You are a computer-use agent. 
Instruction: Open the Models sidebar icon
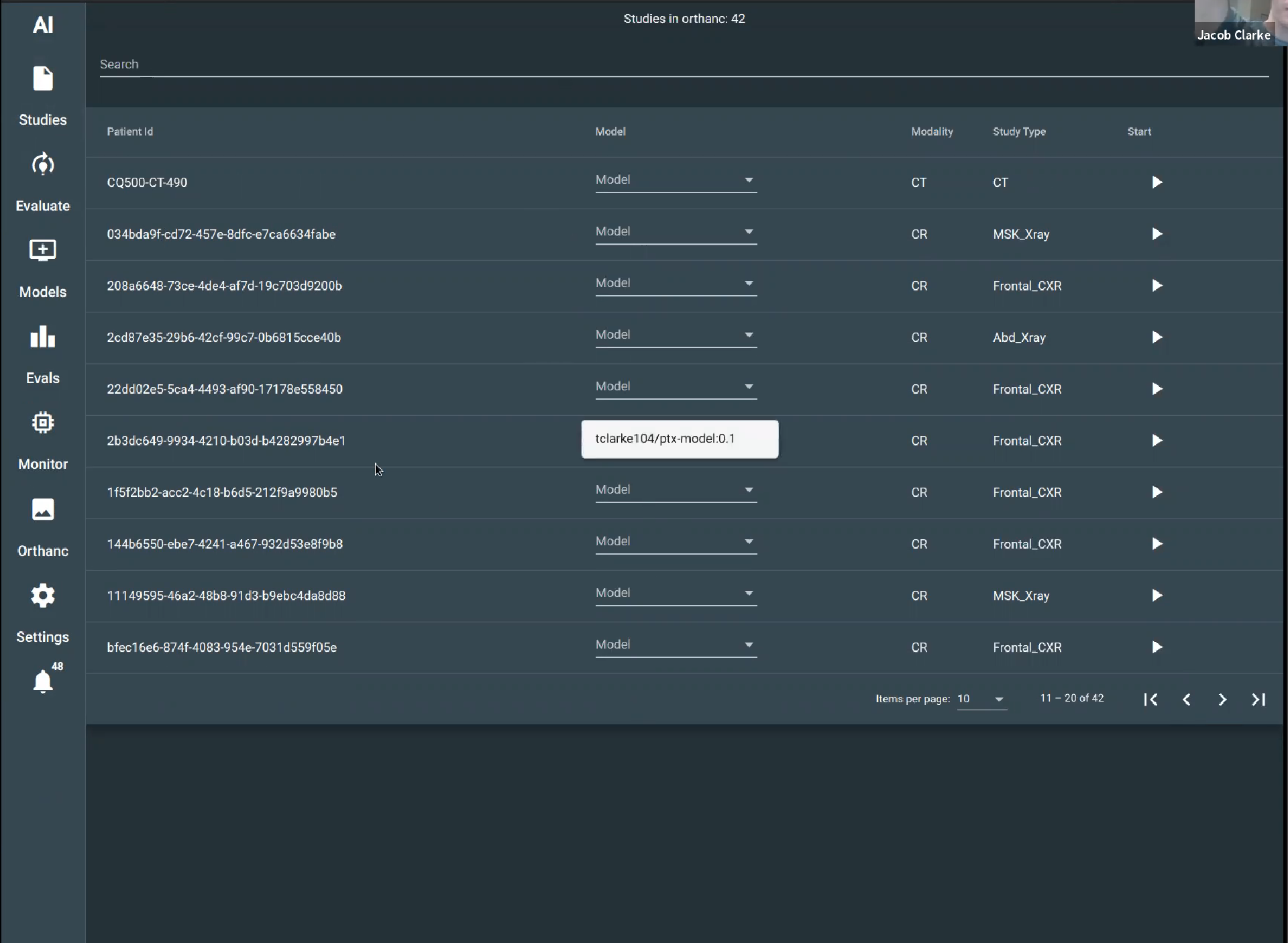[43, 250]
